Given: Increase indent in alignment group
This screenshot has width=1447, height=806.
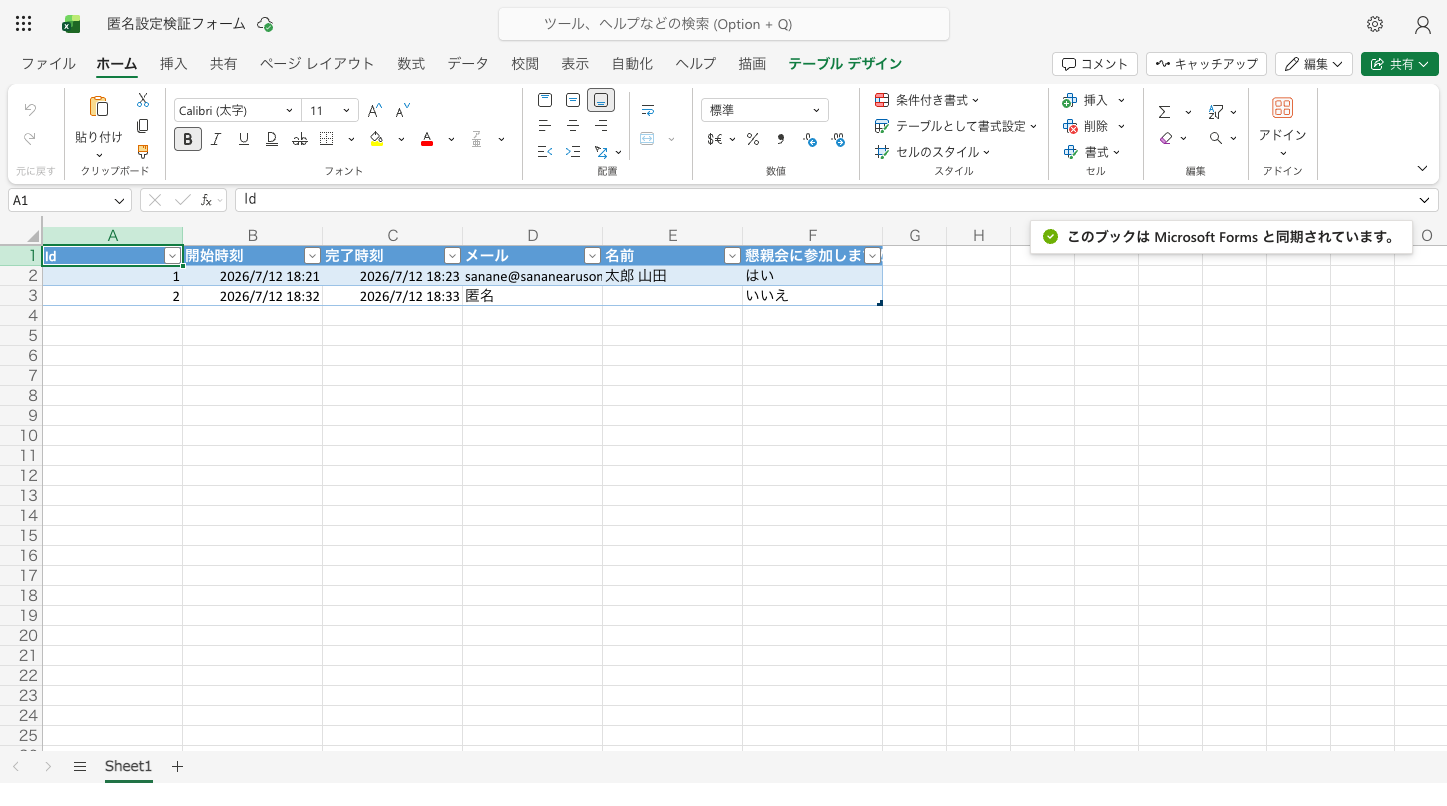Looking at the screenshot, I should [573, 152].
